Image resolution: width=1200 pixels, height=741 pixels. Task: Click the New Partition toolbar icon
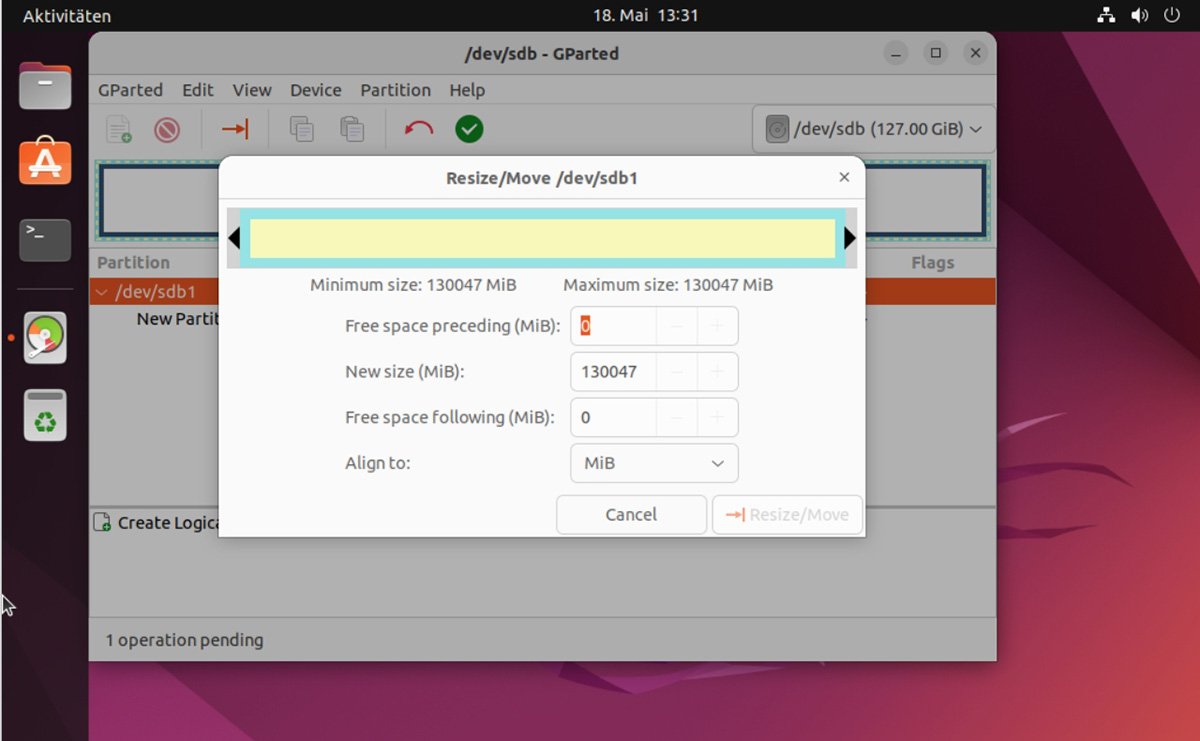pos(119,128)
